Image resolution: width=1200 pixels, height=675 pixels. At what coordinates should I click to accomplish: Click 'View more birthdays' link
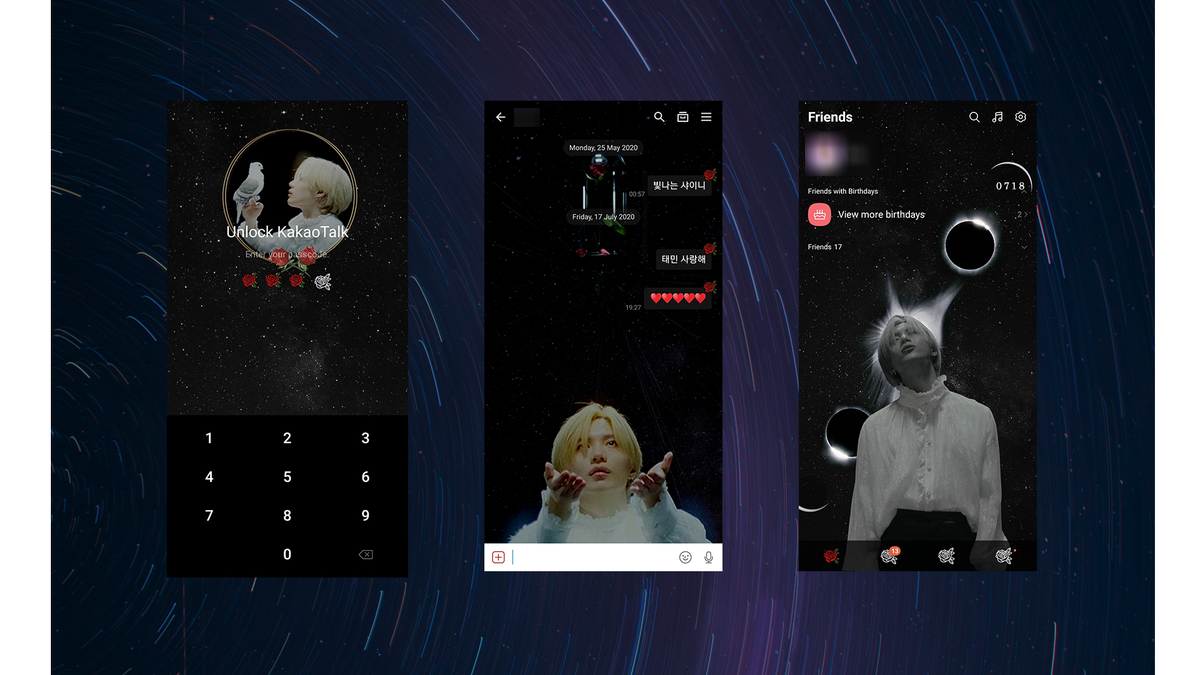coord(881,214)
